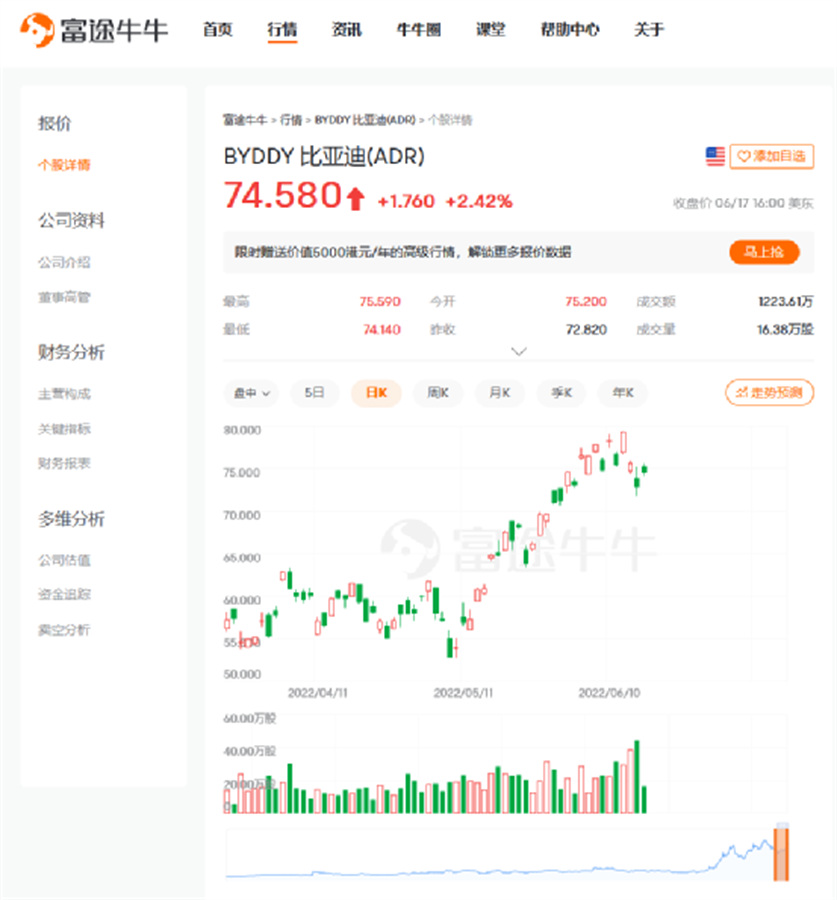Expand more quote details chevron

pyautogui.click(x=519, y=351)
